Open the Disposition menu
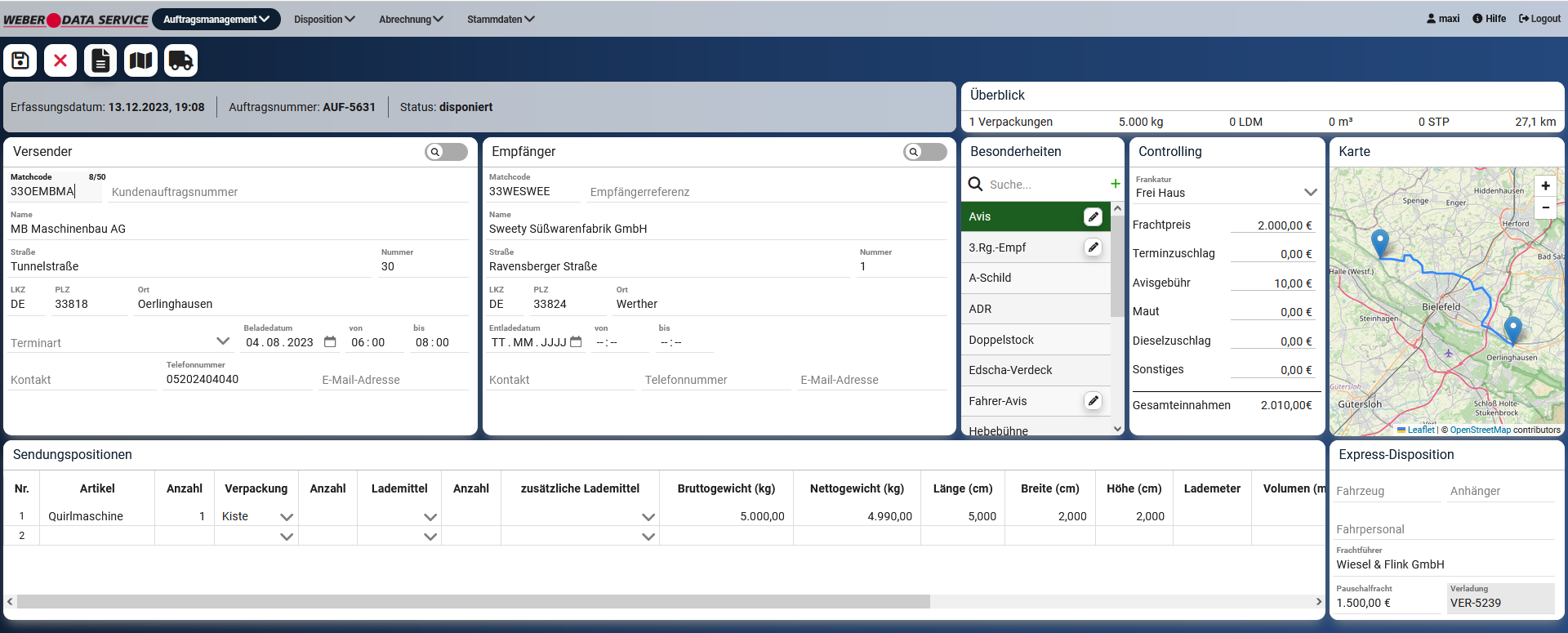Viewport: 1568px width, 633px height. [324, 20]
